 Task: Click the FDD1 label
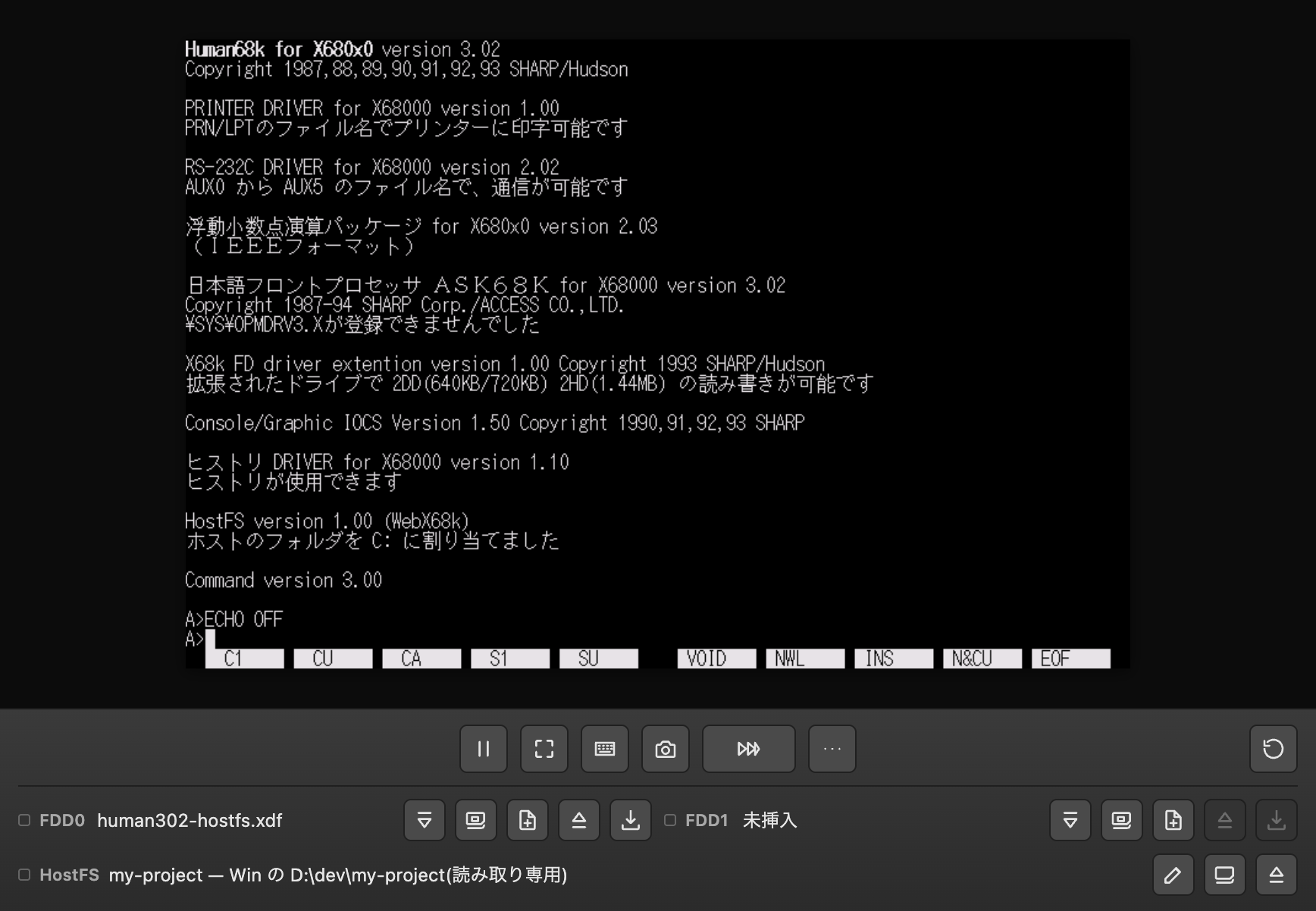point(707,820)
